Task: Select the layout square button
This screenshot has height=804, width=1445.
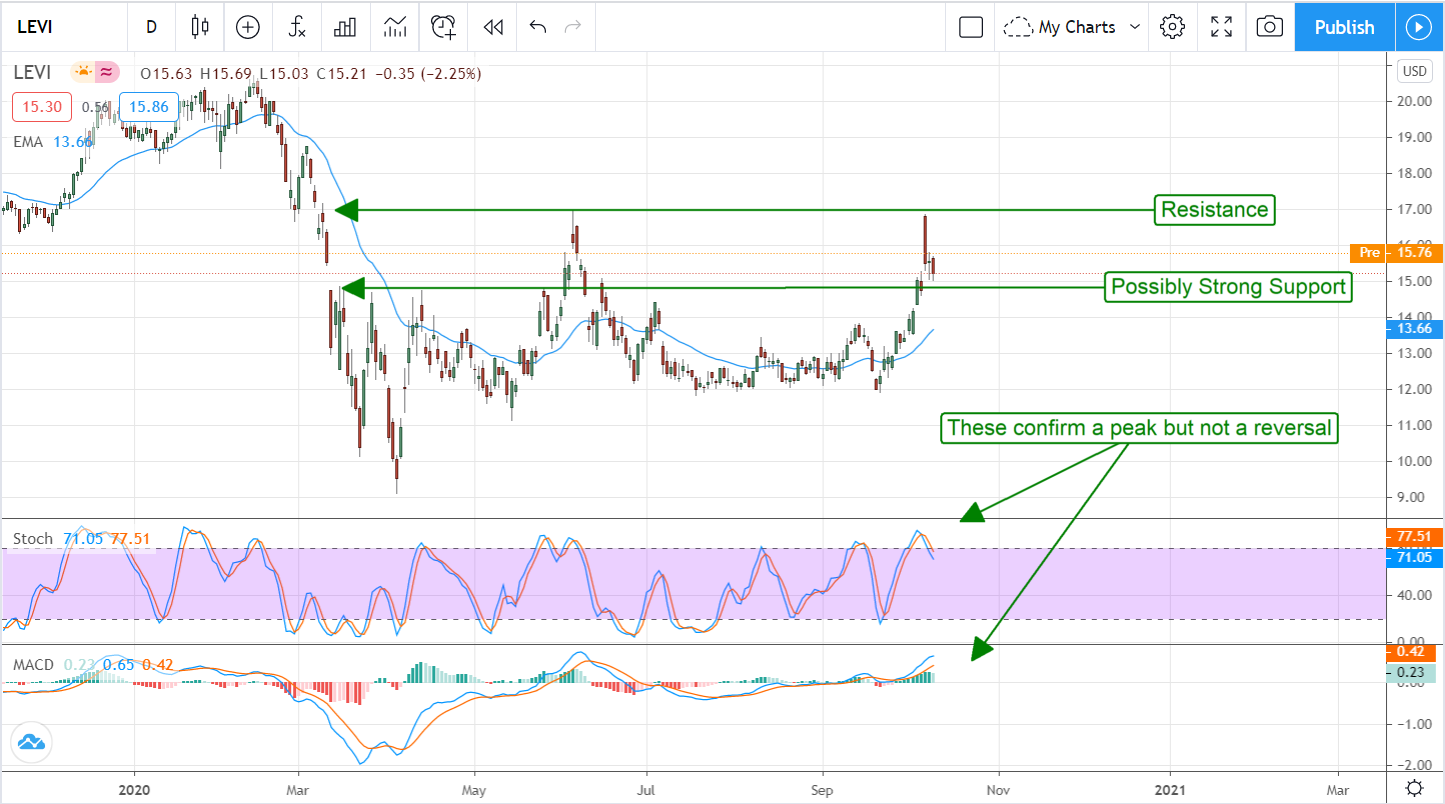Action: [x=970, y=27]
